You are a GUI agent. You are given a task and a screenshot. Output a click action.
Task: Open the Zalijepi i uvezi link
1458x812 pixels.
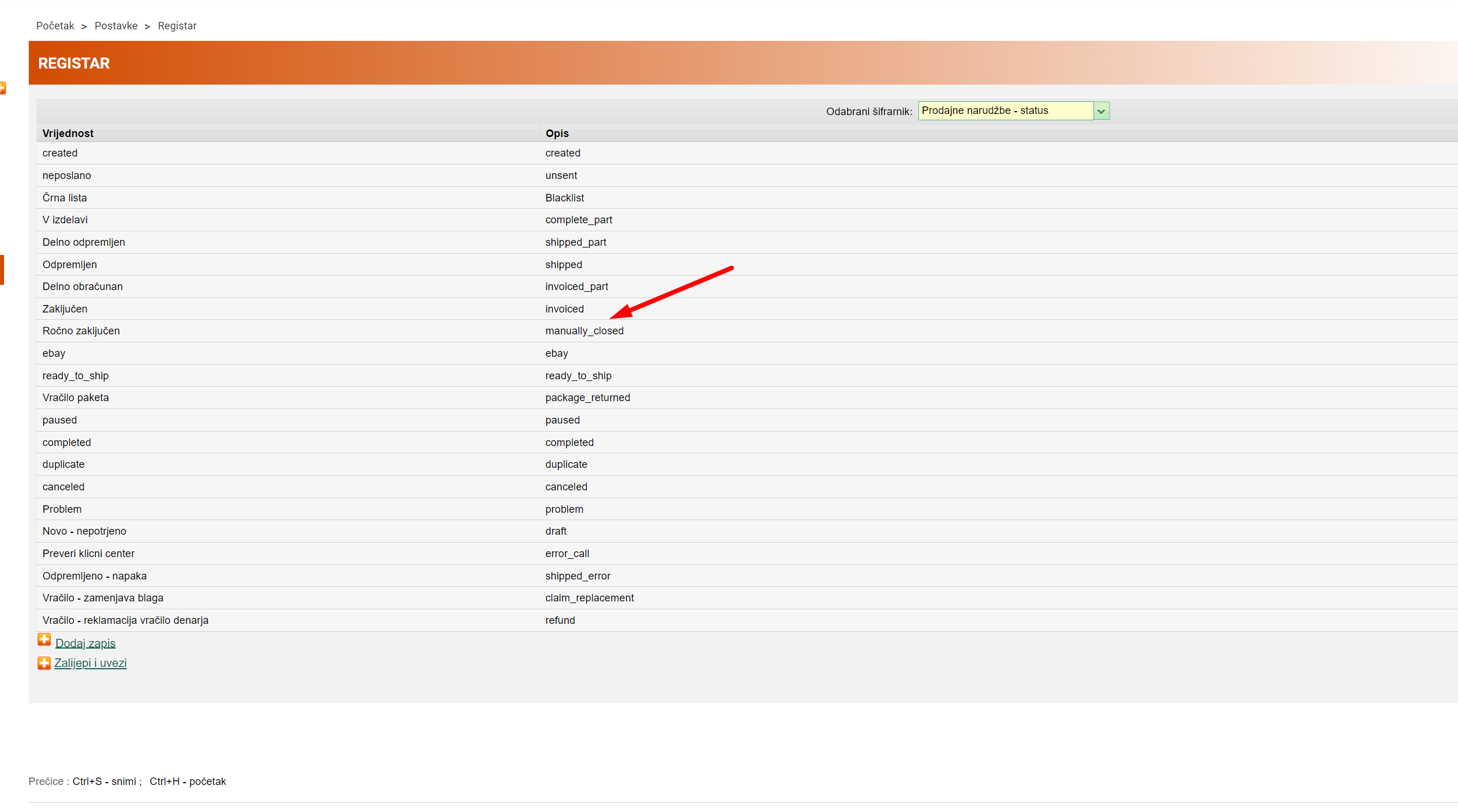[x=90, y=663]
